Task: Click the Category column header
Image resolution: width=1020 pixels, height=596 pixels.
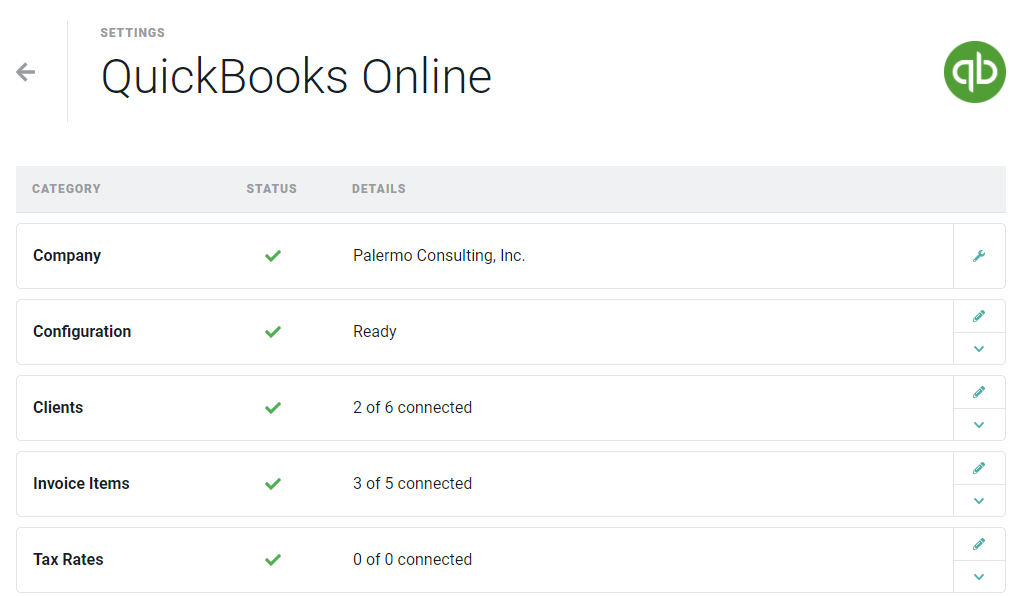Action: pyautogui.click(x=66, y=189)
